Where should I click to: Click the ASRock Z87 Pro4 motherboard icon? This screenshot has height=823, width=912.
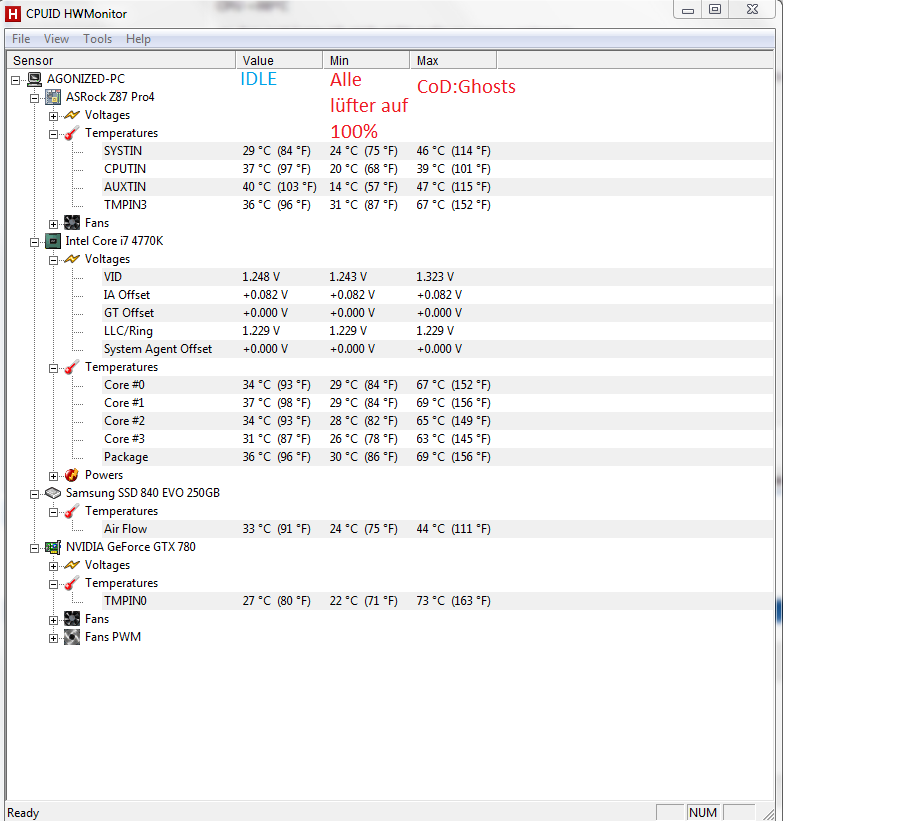53,97
